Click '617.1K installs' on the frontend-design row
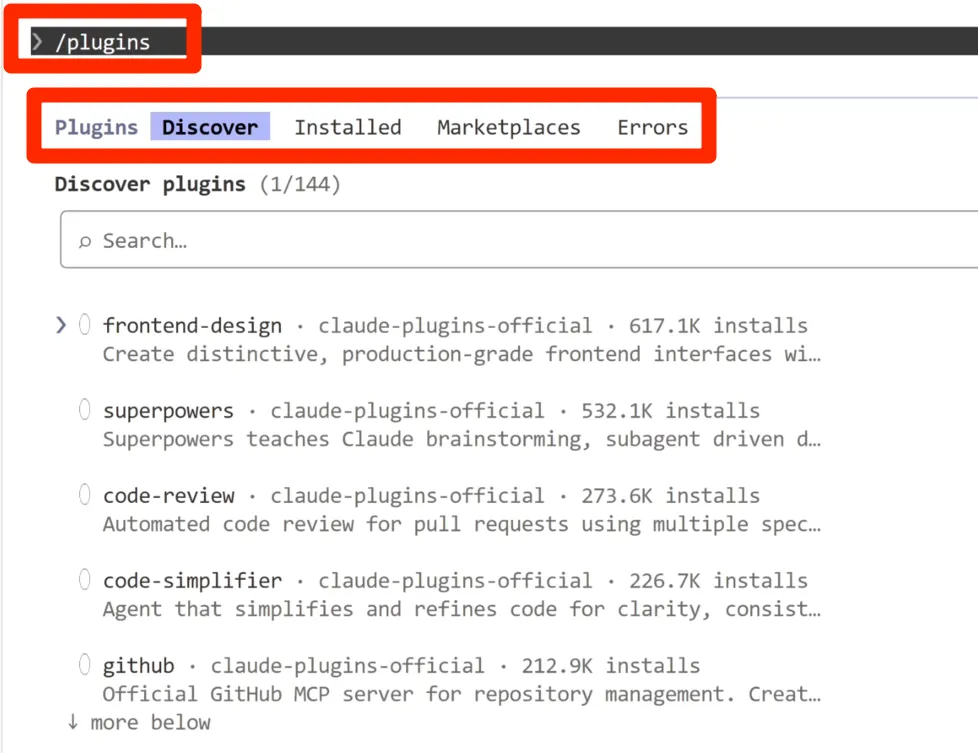Image resolution: width=978 pixels, height=753 pixels. point(718,326)
